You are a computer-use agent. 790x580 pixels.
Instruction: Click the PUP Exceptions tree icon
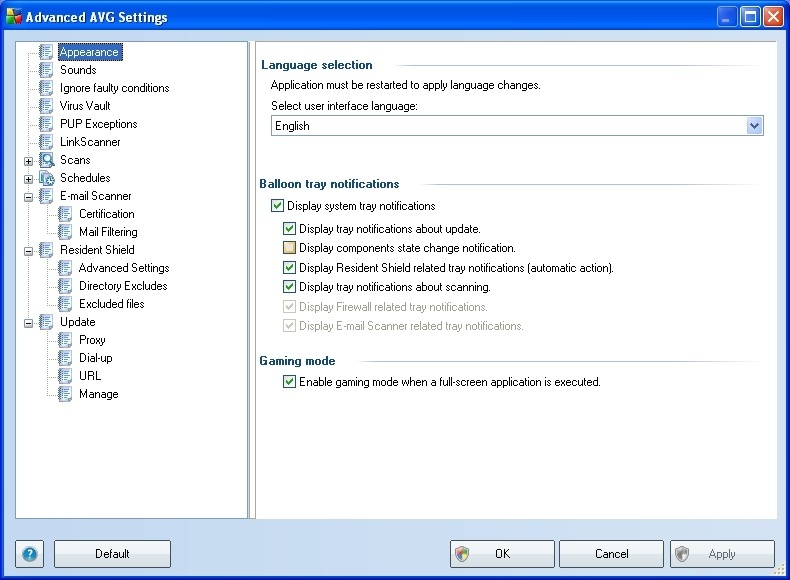pyautogui.click(x=46, y=123)
